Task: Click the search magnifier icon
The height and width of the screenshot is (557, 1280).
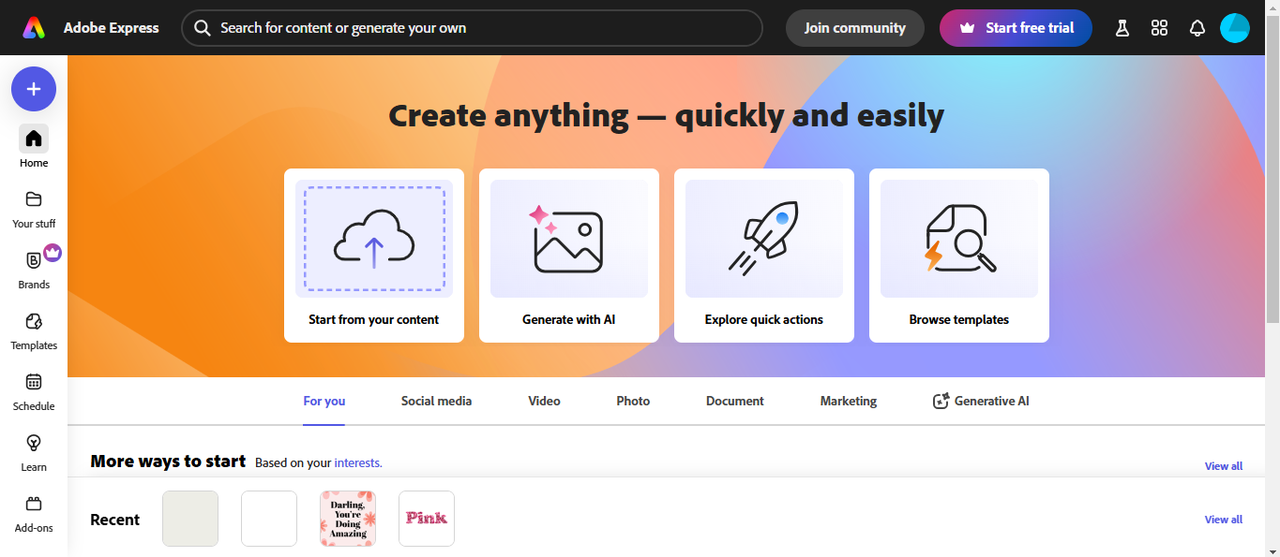Action: [202, 28]
